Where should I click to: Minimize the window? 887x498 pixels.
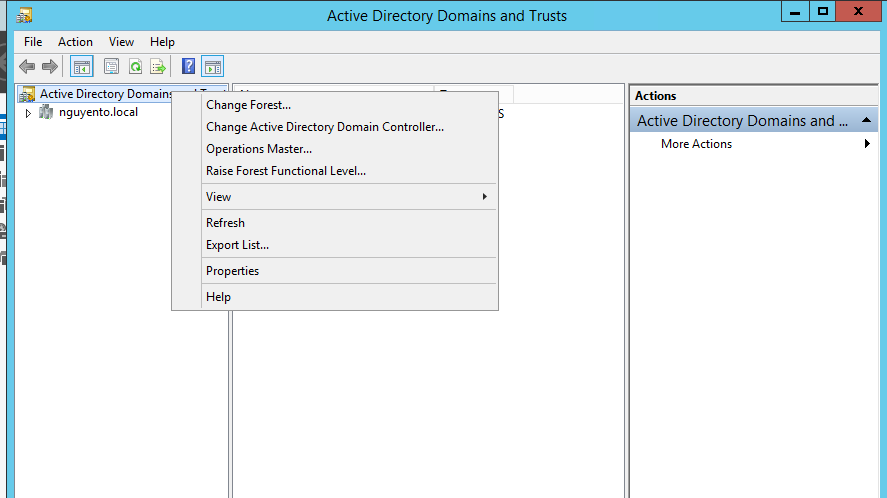795,11
